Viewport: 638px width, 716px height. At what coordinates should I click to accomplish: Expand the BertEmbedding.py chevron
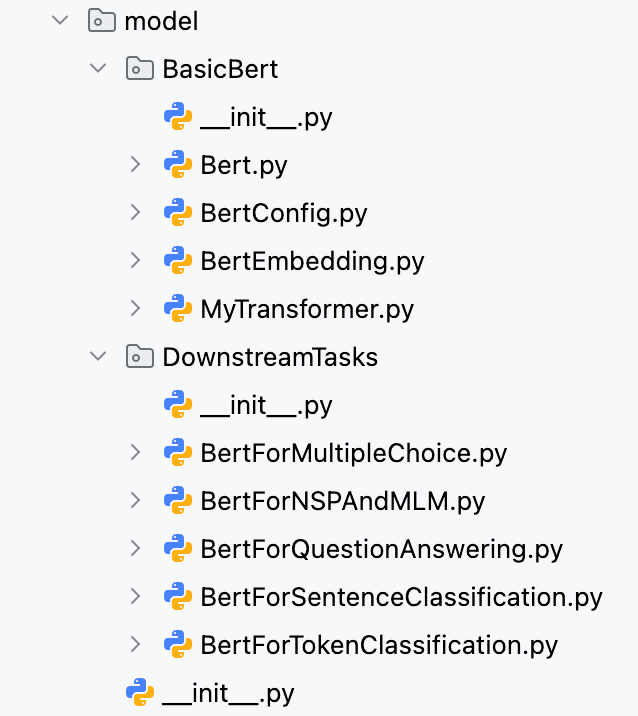pyautogui.click(x=135, y=260)
